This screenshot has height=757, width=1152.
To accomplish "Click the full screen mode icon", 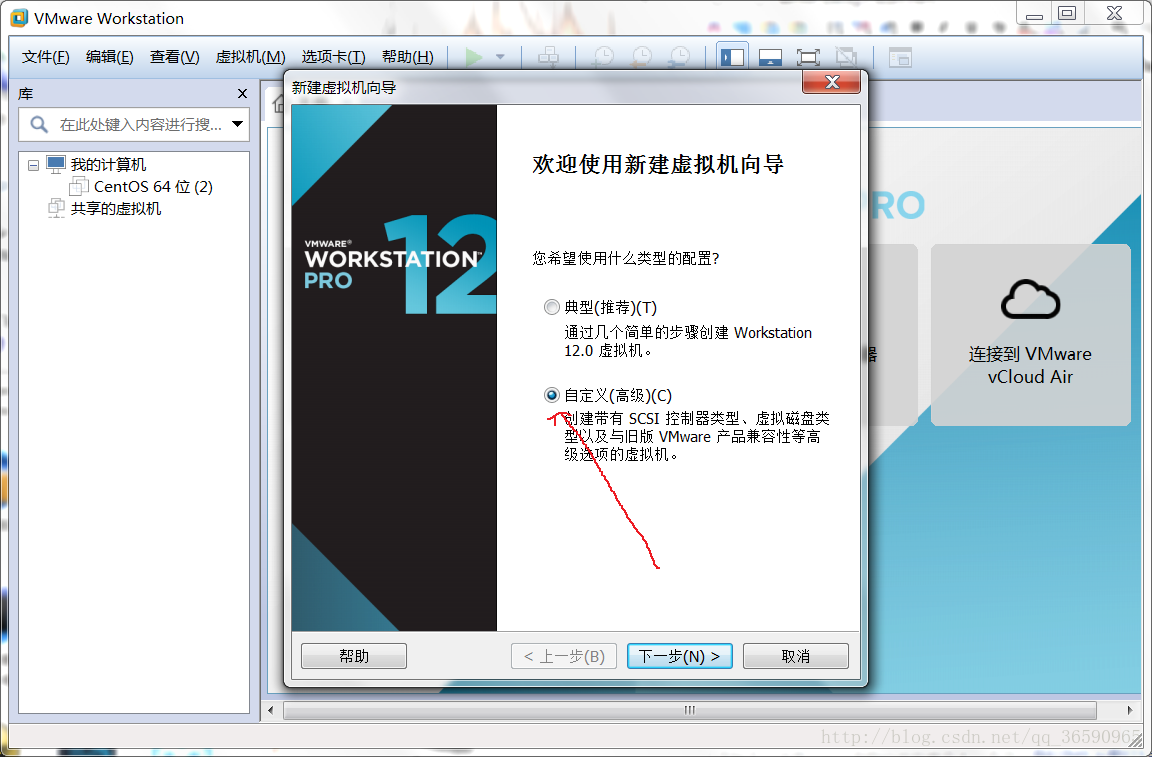I will pos(808,57).
